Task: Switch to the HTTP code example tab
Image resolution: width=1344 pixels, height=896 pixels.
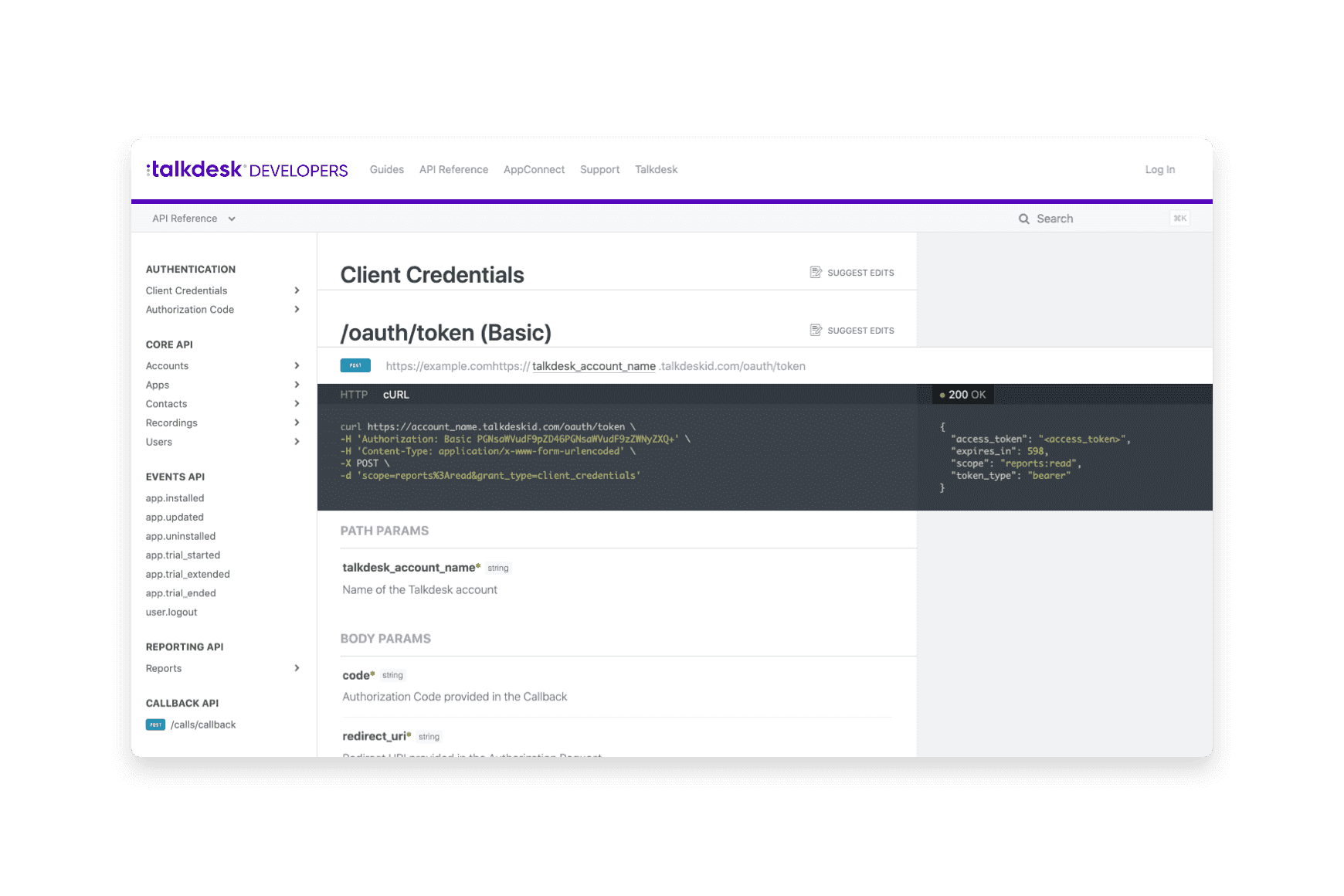Action: [353, 394]
